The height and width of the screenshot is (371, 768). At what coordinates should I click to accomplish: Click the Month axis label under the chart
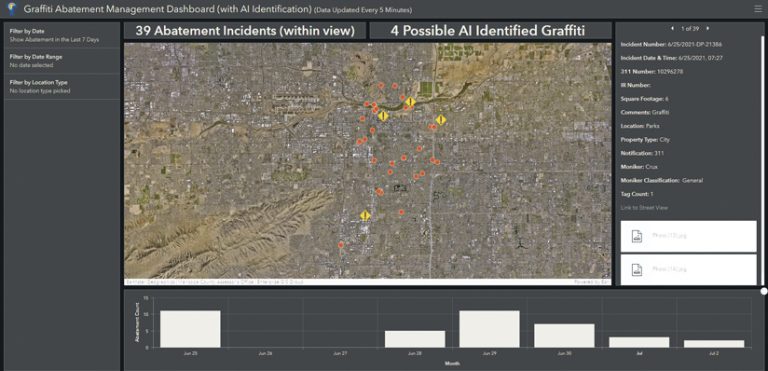[x=453, y=363]
